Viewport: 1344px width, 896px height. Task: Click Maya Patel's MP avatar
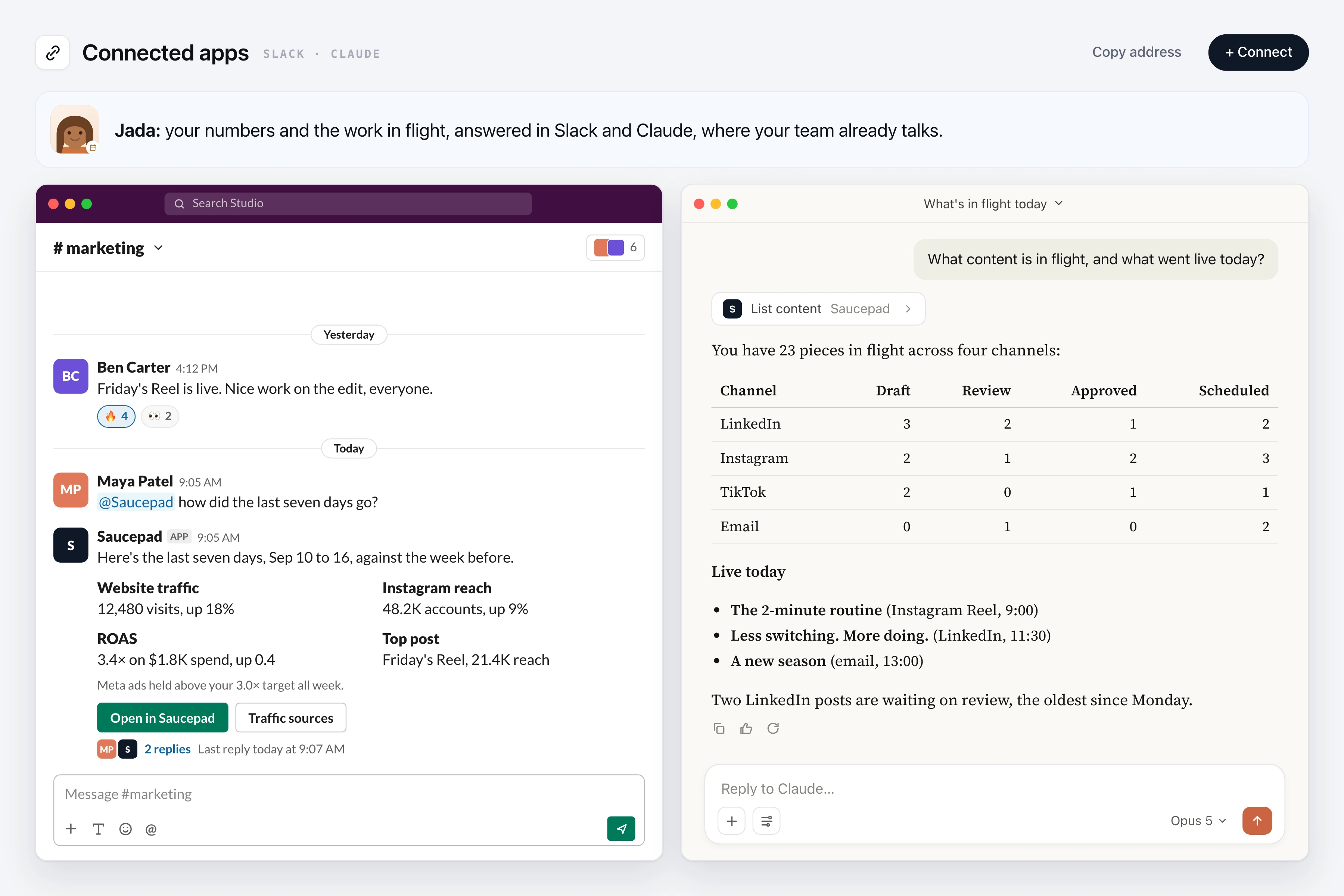click(71, 490)
